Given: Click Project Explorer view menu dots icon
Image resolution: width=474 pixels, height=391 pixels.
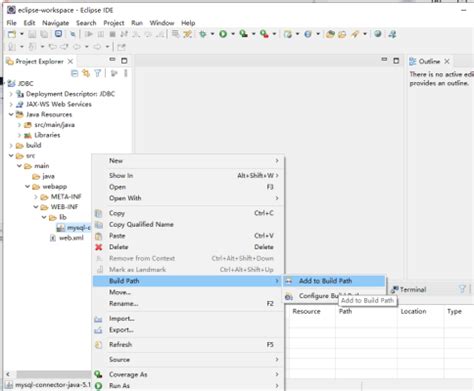Looking at the screenshot, I should [x=126, y=73].
